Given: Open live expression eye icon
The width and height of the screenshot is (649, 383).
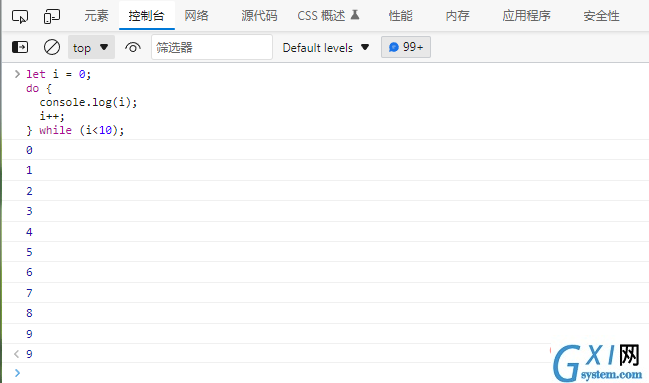Looking at the screenshot, I should (132, 48).
